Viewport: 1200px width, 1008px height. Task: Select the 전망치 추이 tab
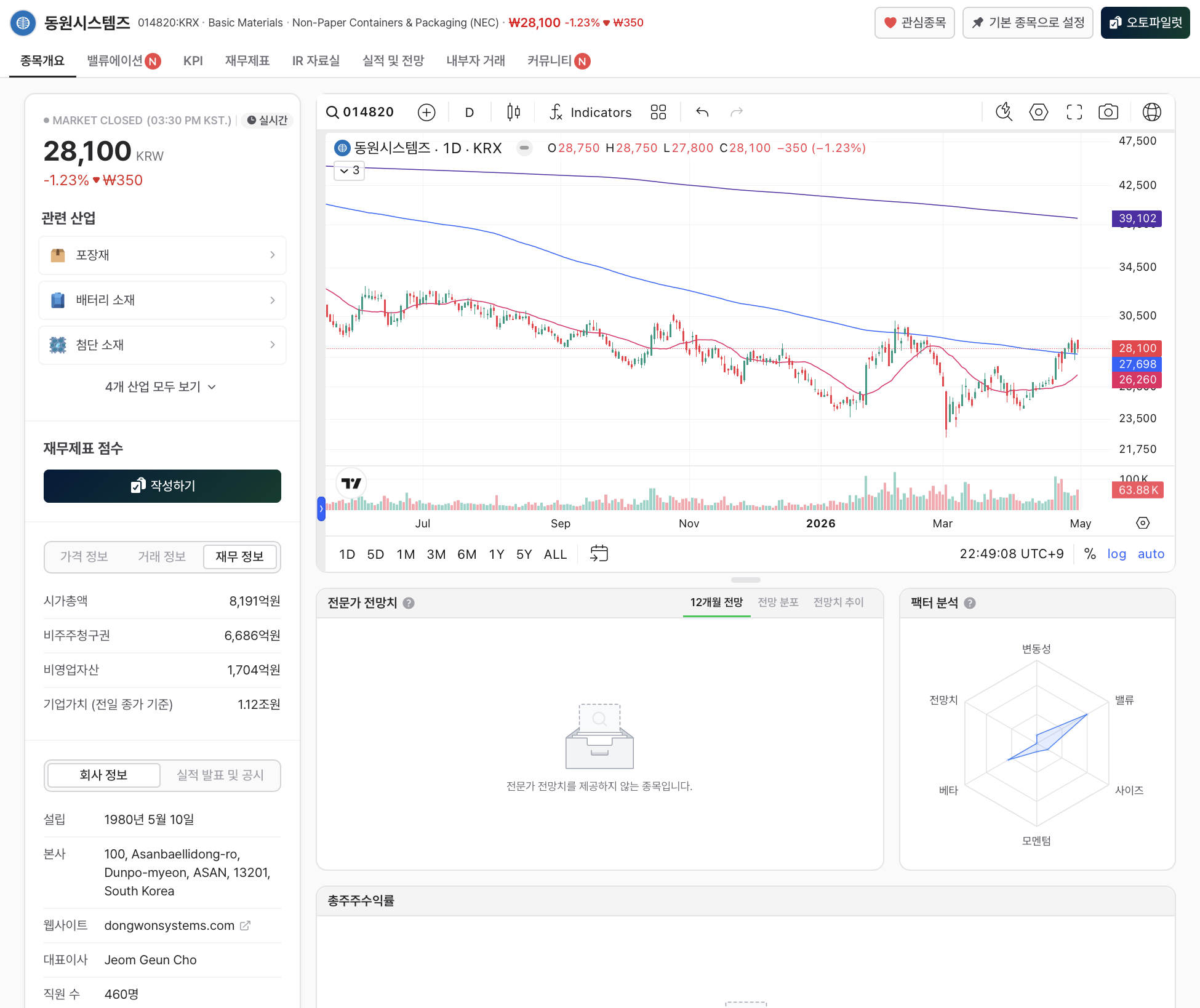pos(838,602)
